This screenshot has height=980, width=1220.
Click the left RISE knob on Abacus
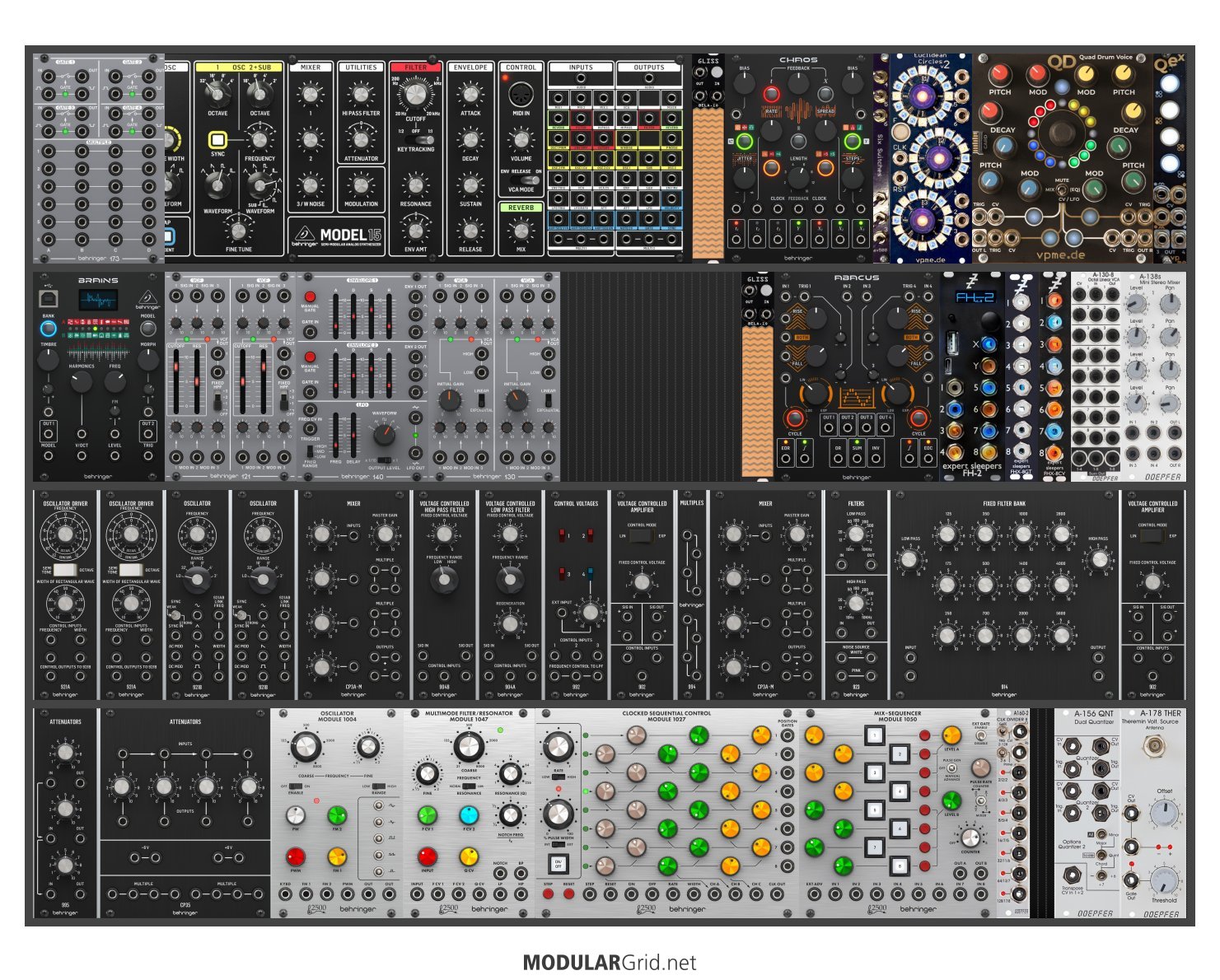tap(816, 320)
